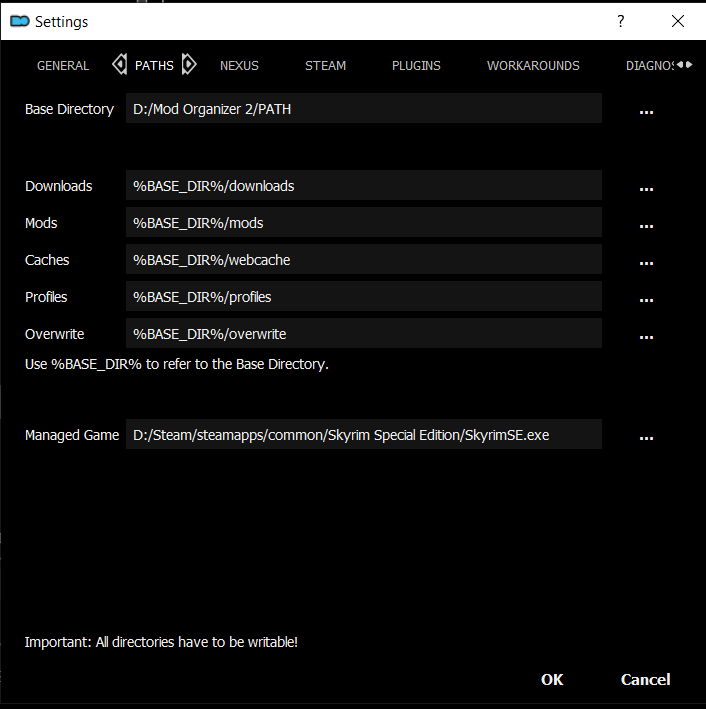706x709 pixels.
Task: Close the Settings dialog
Action: (x=678, y=21)
